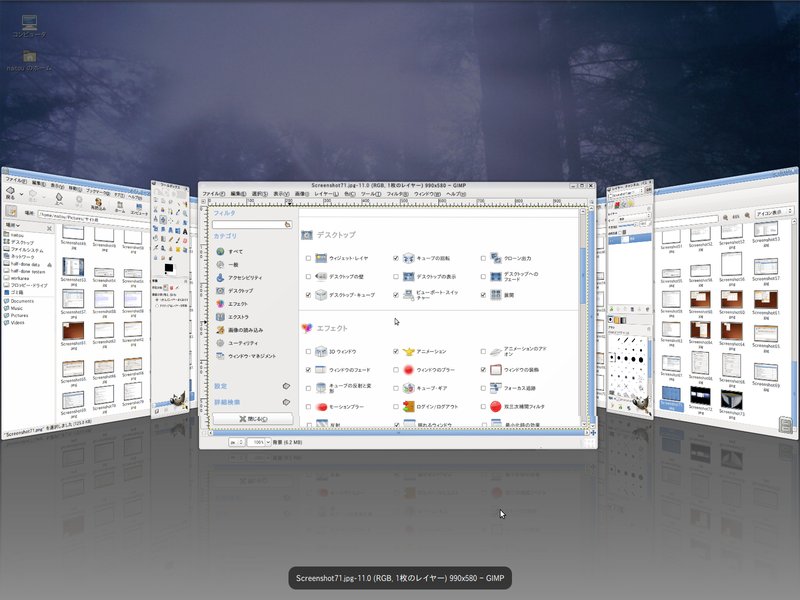Tick the デスクトップの表示 checkbox
Image resolution: width=800 pixels, height=600 pixels.
(x=395, y=277)
